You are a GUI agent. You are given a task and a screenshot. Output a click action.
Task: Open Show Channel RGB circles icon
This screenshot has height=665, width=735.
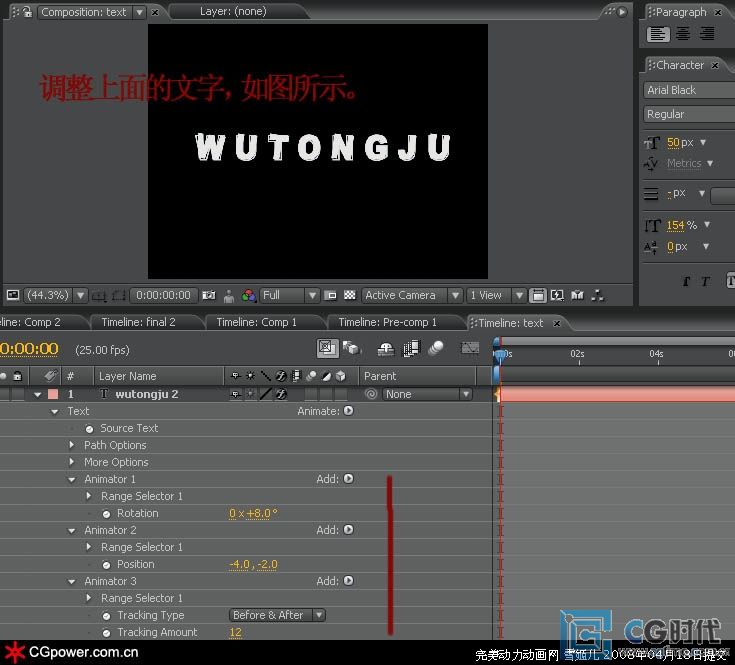click(x=248, y=296)
